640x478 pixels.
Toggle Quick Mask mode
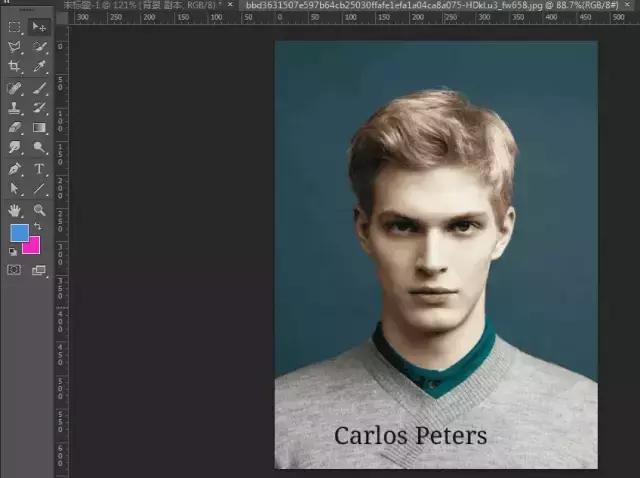tap(14, 270)
